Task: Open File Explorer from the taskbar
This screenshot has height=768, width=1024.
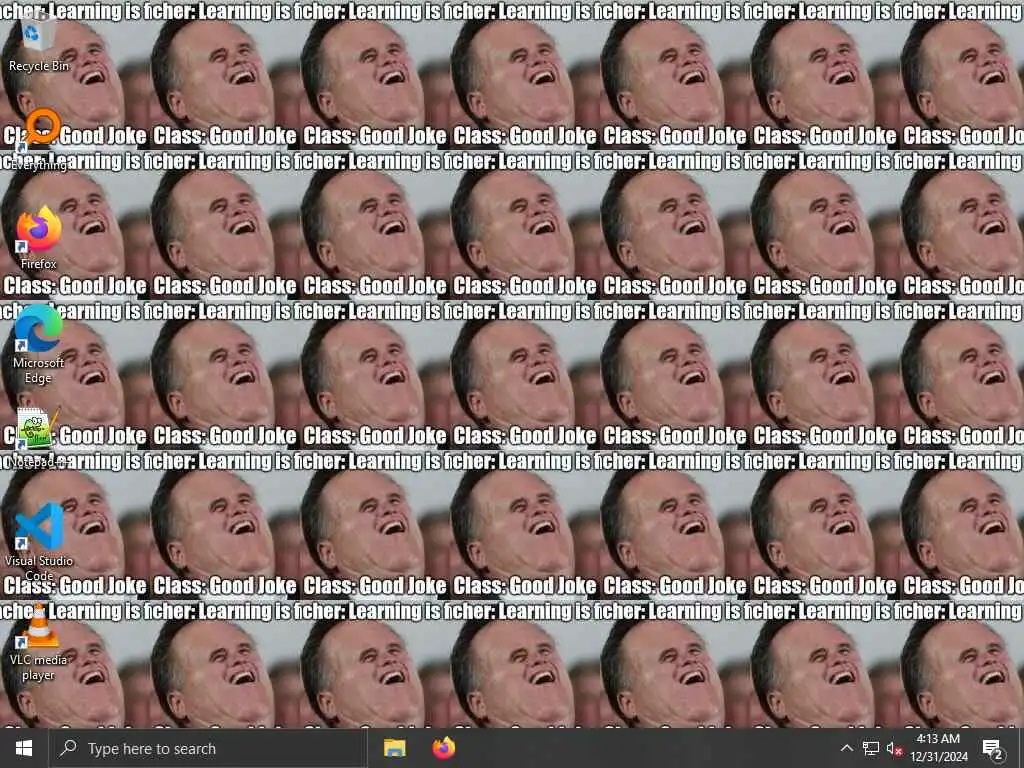Action: tap(394, 748)
